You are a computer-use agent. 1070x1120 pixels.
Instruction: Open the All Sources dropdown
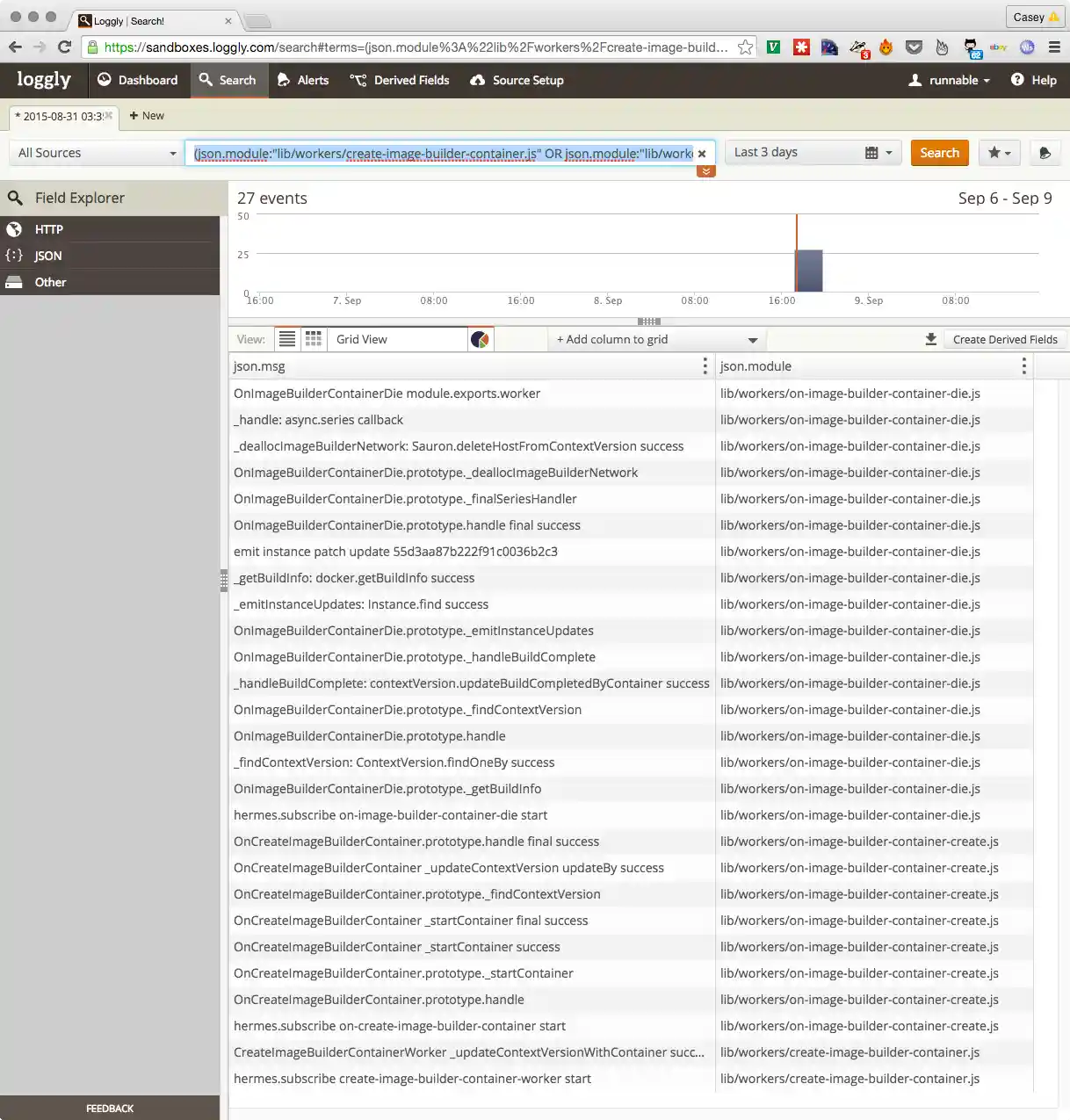97,153
